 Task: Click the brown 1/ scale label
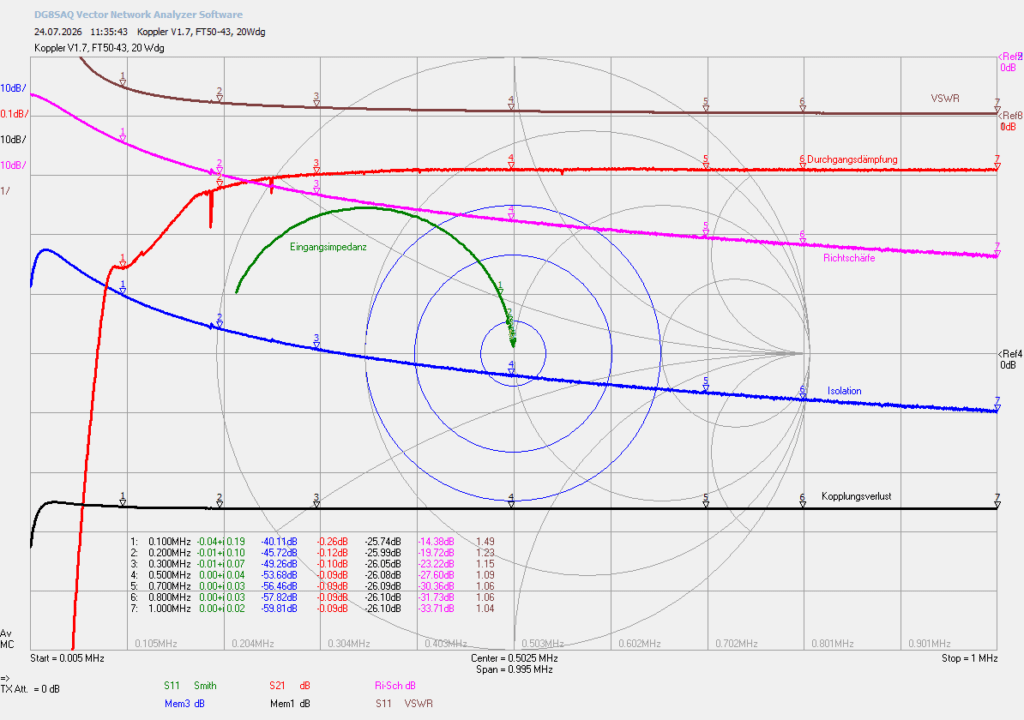[x=5, y=191]
